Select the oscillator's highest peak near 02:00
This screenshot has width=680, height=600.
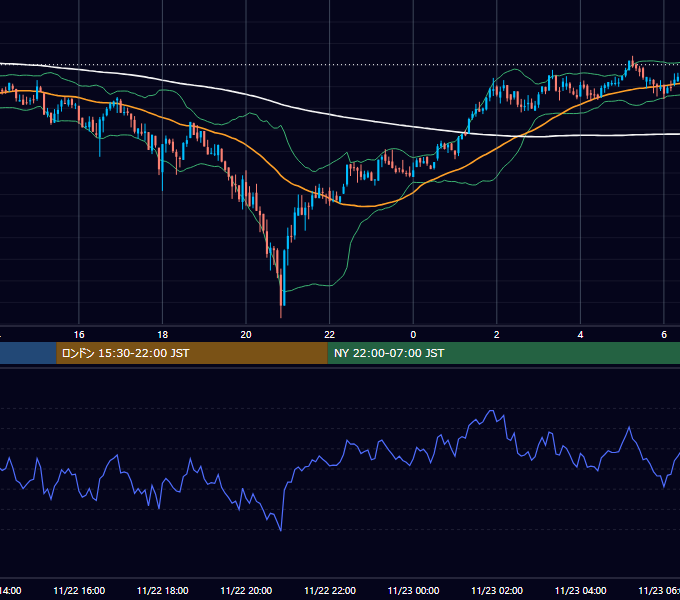(x=491, y=411)
